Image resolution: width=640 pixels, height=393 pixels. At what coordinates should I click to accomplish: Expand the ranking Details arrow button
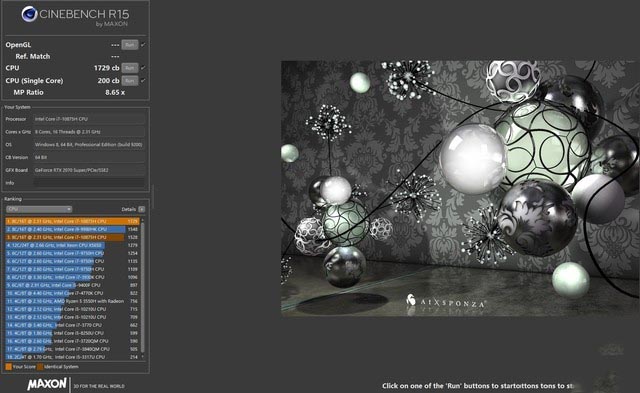142,209
